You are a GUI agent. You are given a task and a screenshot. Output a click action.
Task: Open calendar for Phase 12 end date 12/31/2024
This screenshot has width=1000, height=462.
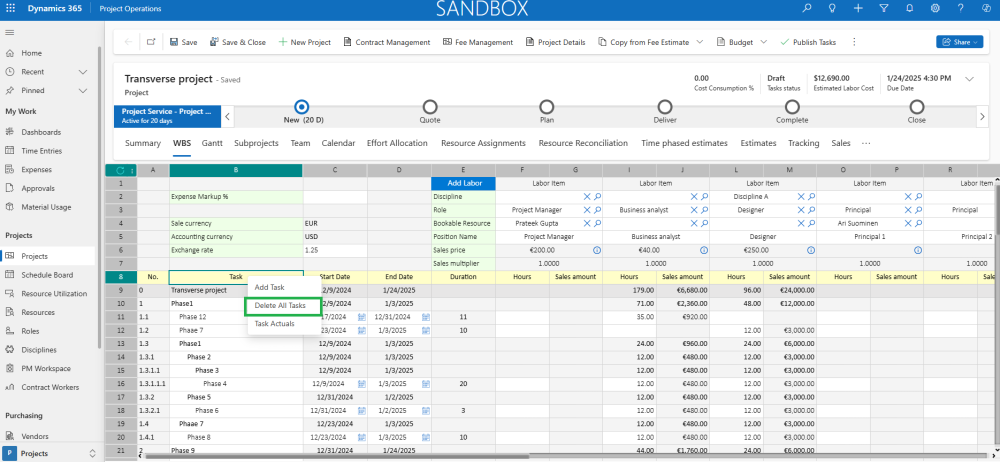tap(425, 317)
